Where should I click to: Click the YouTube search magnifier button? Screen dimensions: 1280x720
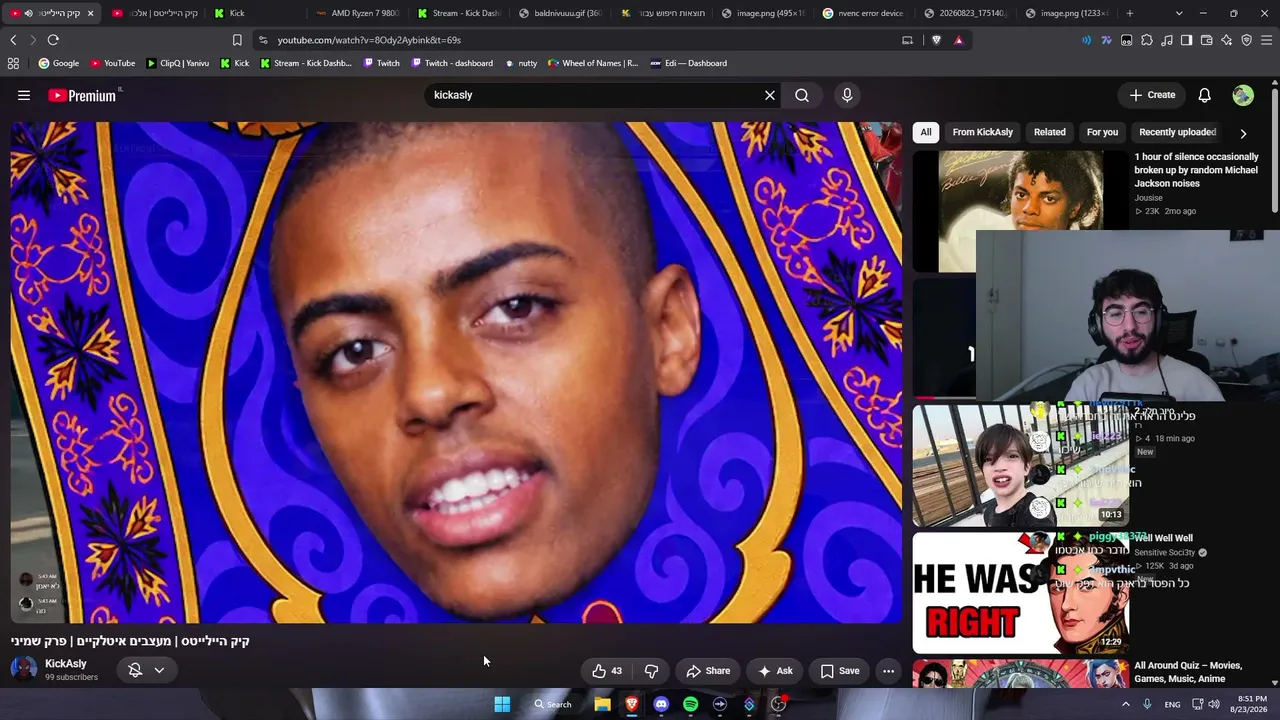tap(802, 95)
